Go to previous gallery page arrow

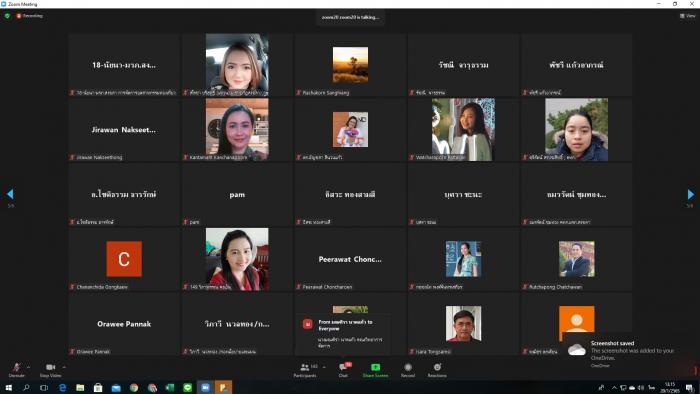click(10, 194)
